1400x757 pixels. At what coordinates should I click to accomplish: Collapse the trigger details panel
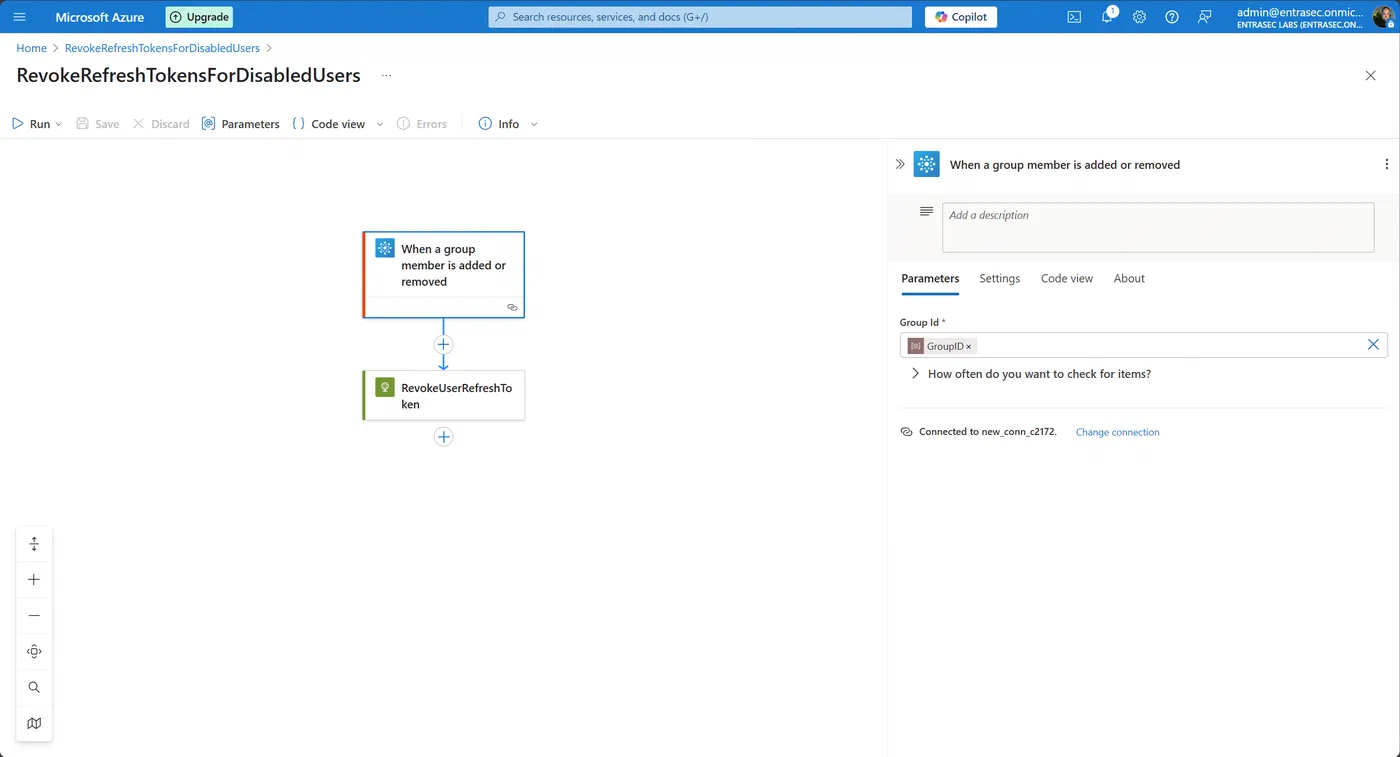(900, 164)
